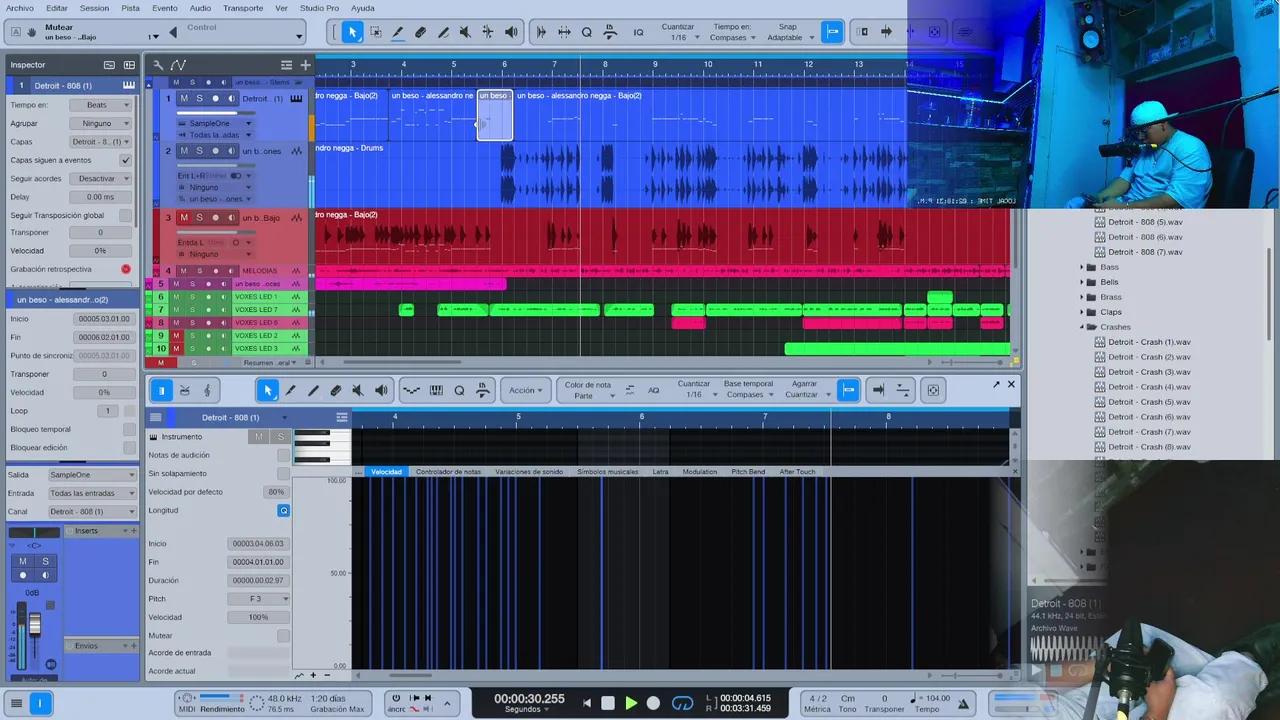Image resolution: width=1280 pixels, height=720 pixels.
Task: Open the Studio One Pro menu
Action: tap(319, 8)
